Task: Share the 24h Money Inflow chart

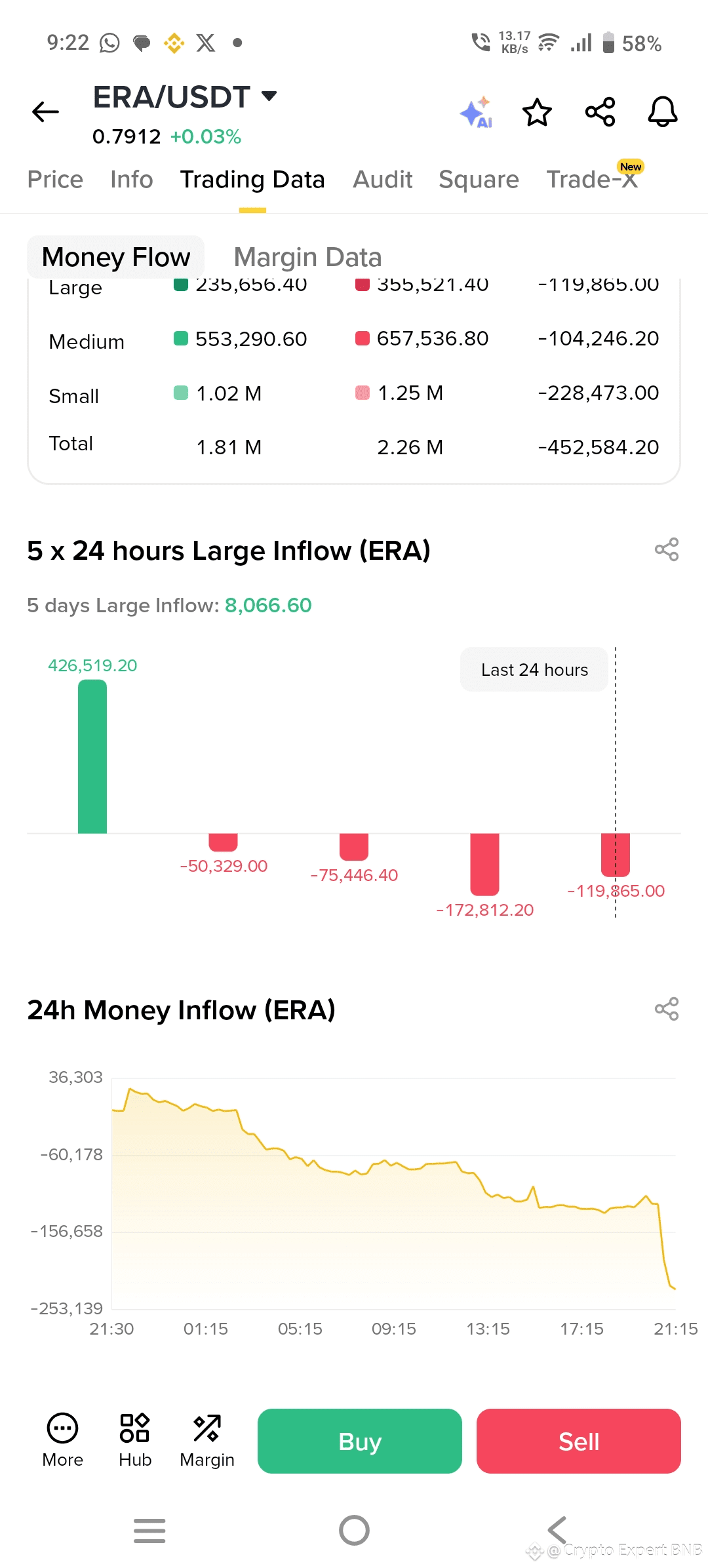Action: point(666,1009)
